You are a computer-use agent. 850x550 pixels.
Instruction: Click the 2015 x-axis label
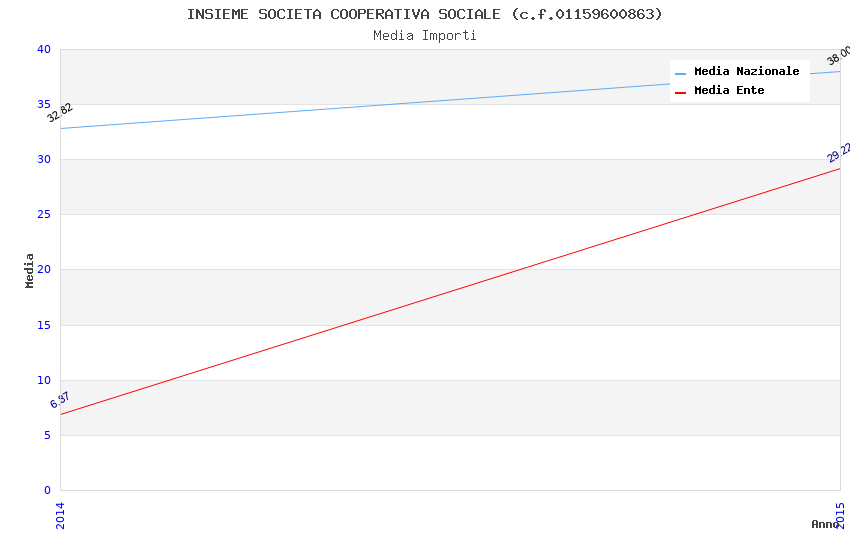coord(840,515)
